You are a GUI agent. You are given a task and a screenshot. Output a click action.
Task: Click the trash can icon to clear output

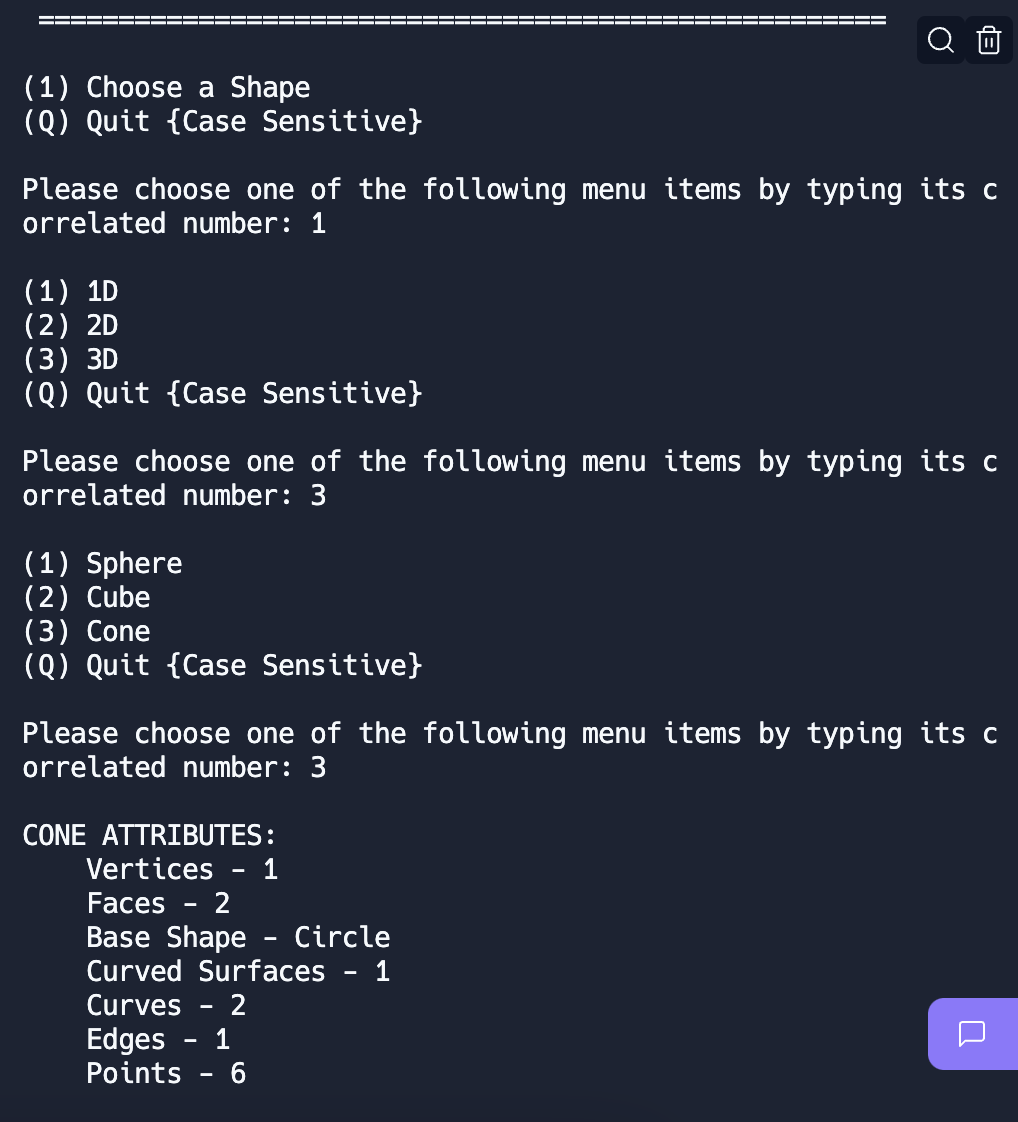989,40
